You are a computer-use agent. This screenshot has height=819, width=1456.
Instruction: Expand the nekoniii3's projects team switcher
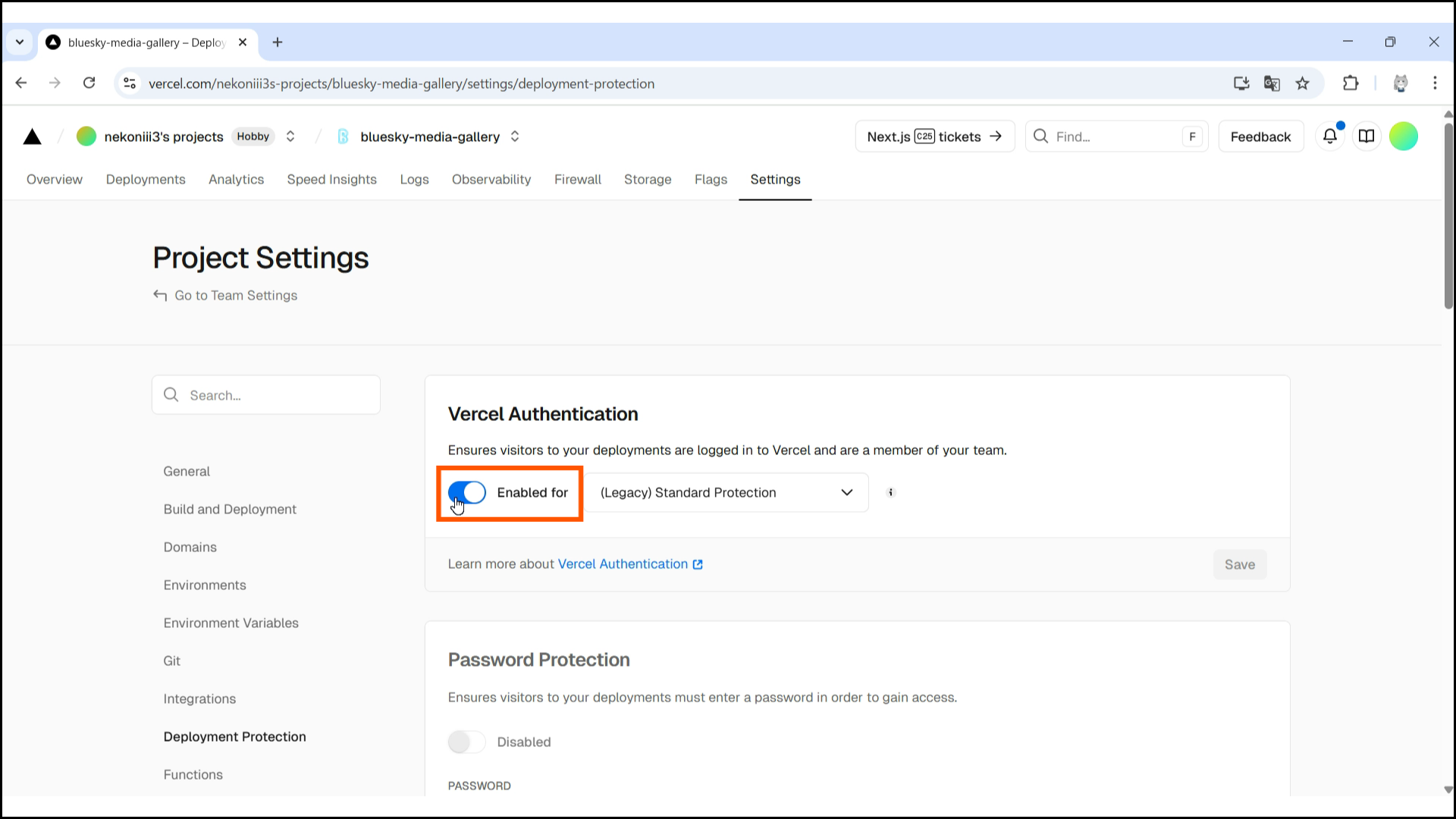[290, 136]
